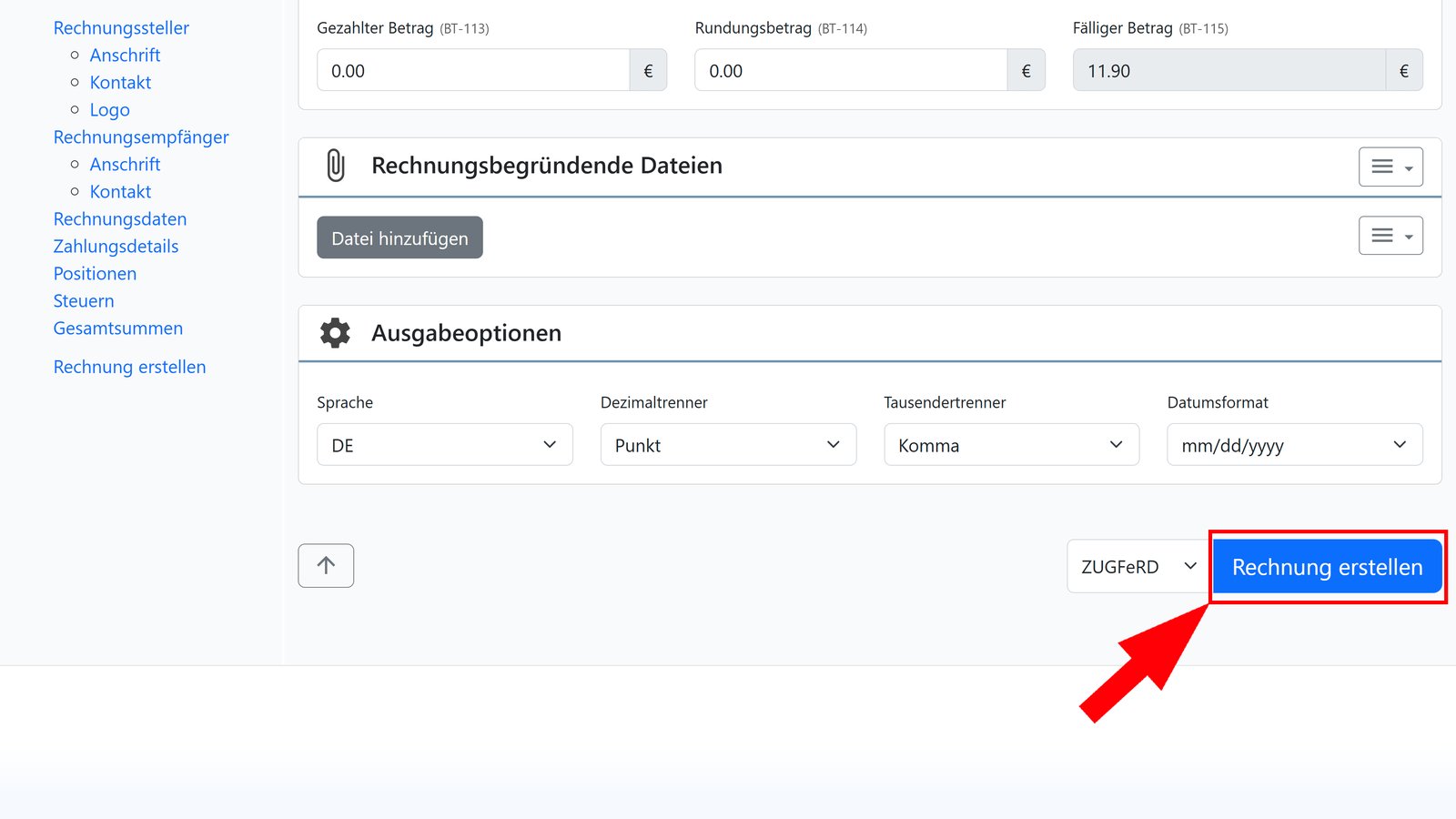Screen dimensions: 1456x819
Task: Click the Datei hinzufügen button
Action: pos(399,238)
